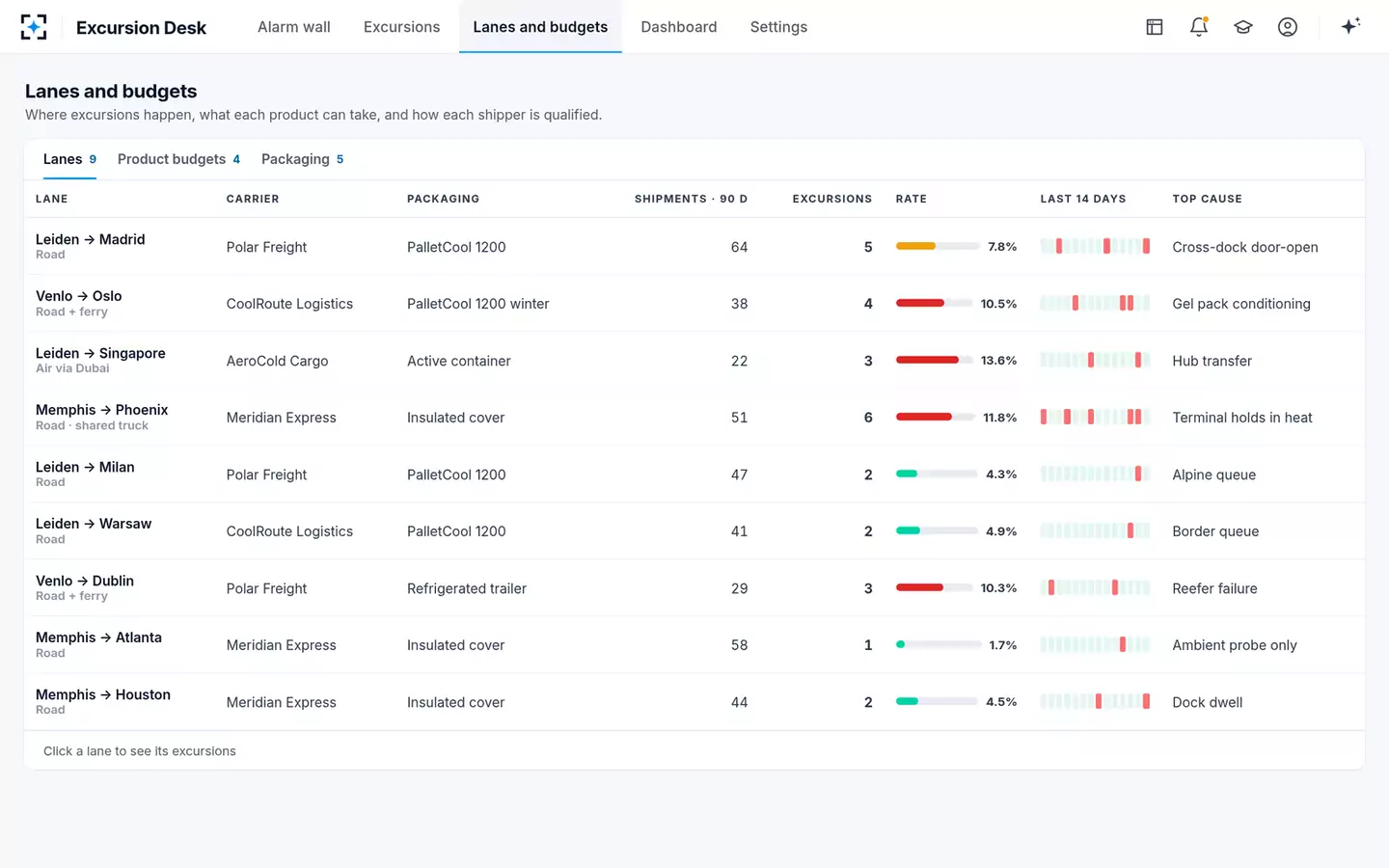Click Gel pack conditioning cause

(1240, 304)
